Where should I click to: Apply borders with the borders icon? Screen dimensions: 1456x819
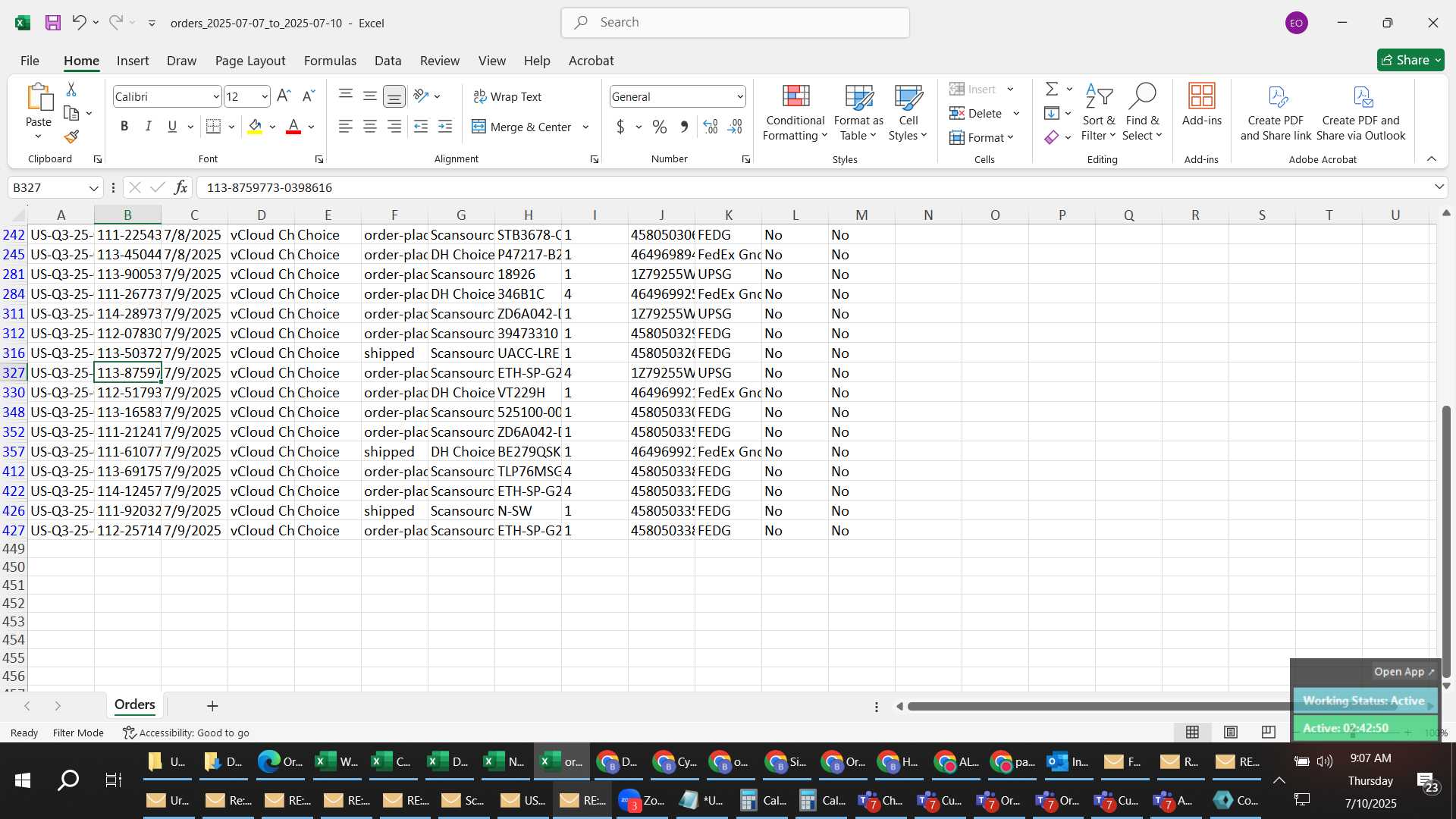(214, 127)
